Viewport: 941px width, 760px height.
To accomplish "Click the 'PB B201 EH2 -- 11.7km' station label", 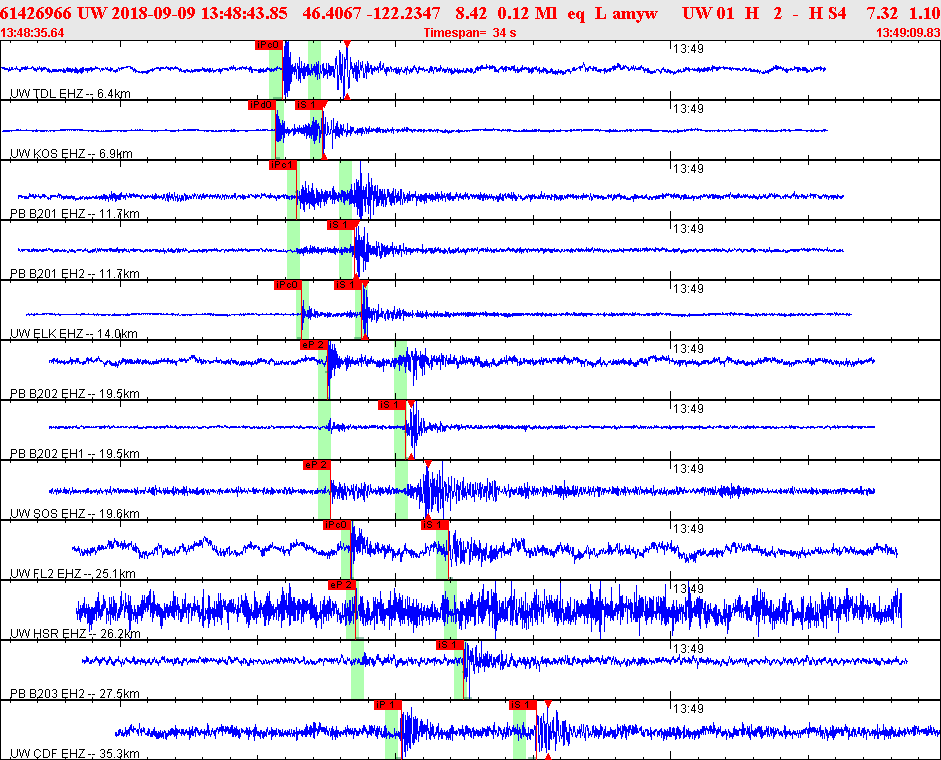I will (x=75, y=274).
